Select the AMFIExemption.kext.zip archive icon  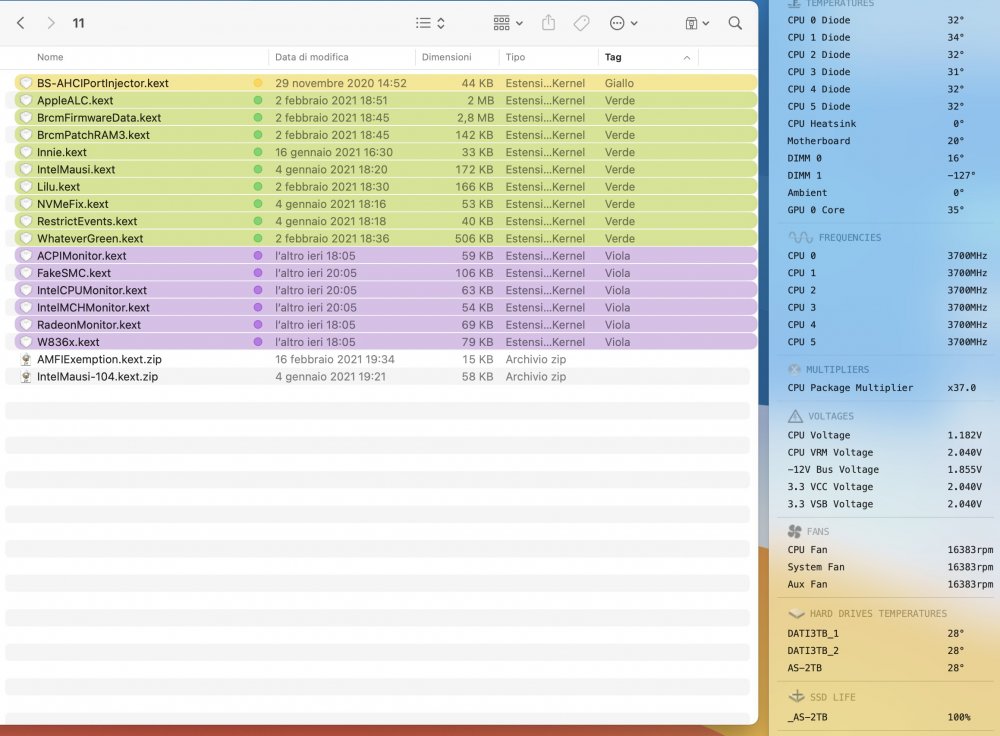(26, 360)
